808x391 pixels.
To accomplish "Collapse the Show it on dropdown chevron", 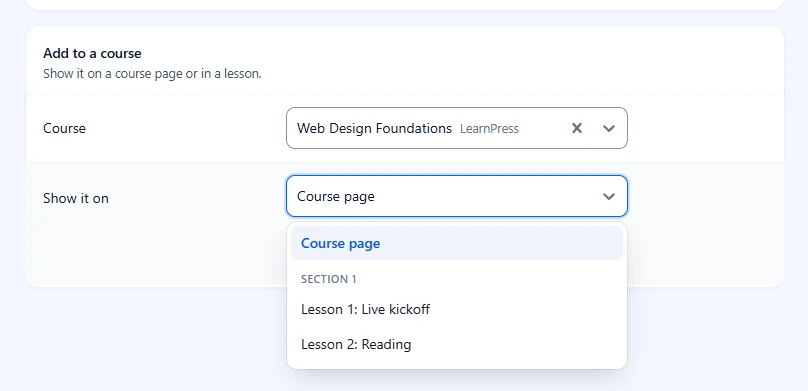I will pyautogui.click(x=609, y=196).
